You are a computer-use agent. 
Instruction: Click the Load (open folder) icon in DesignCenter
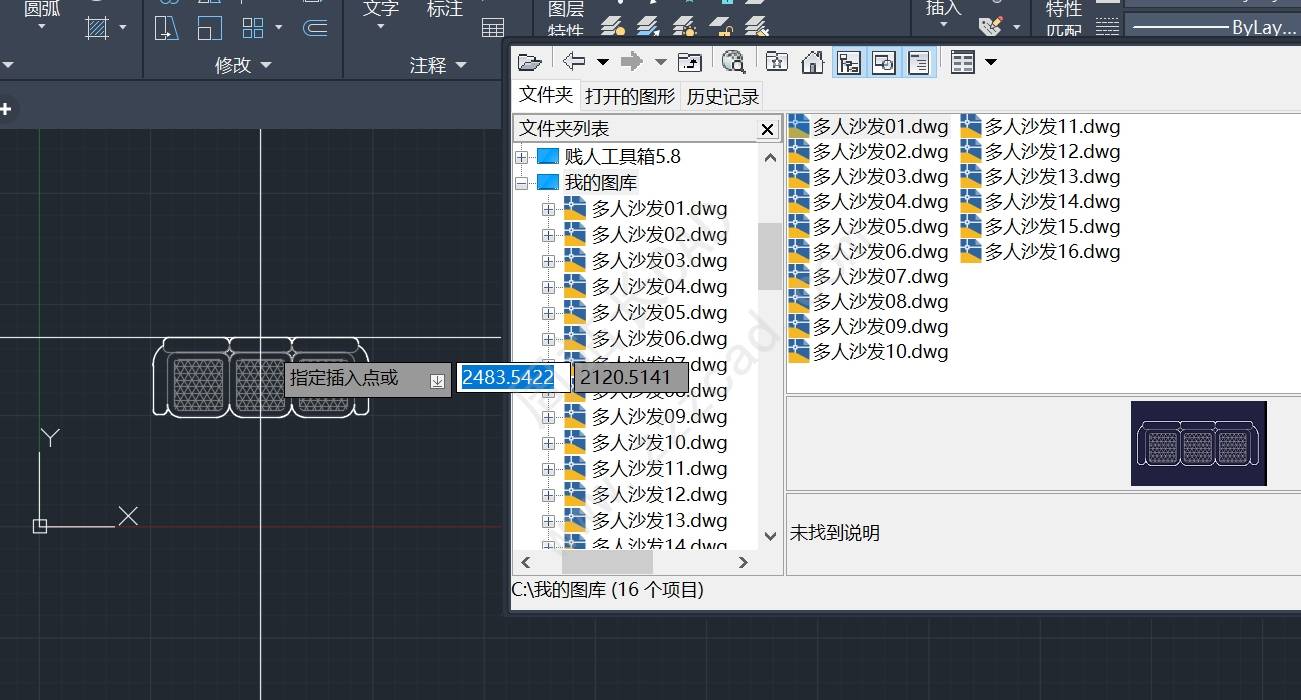530,62
